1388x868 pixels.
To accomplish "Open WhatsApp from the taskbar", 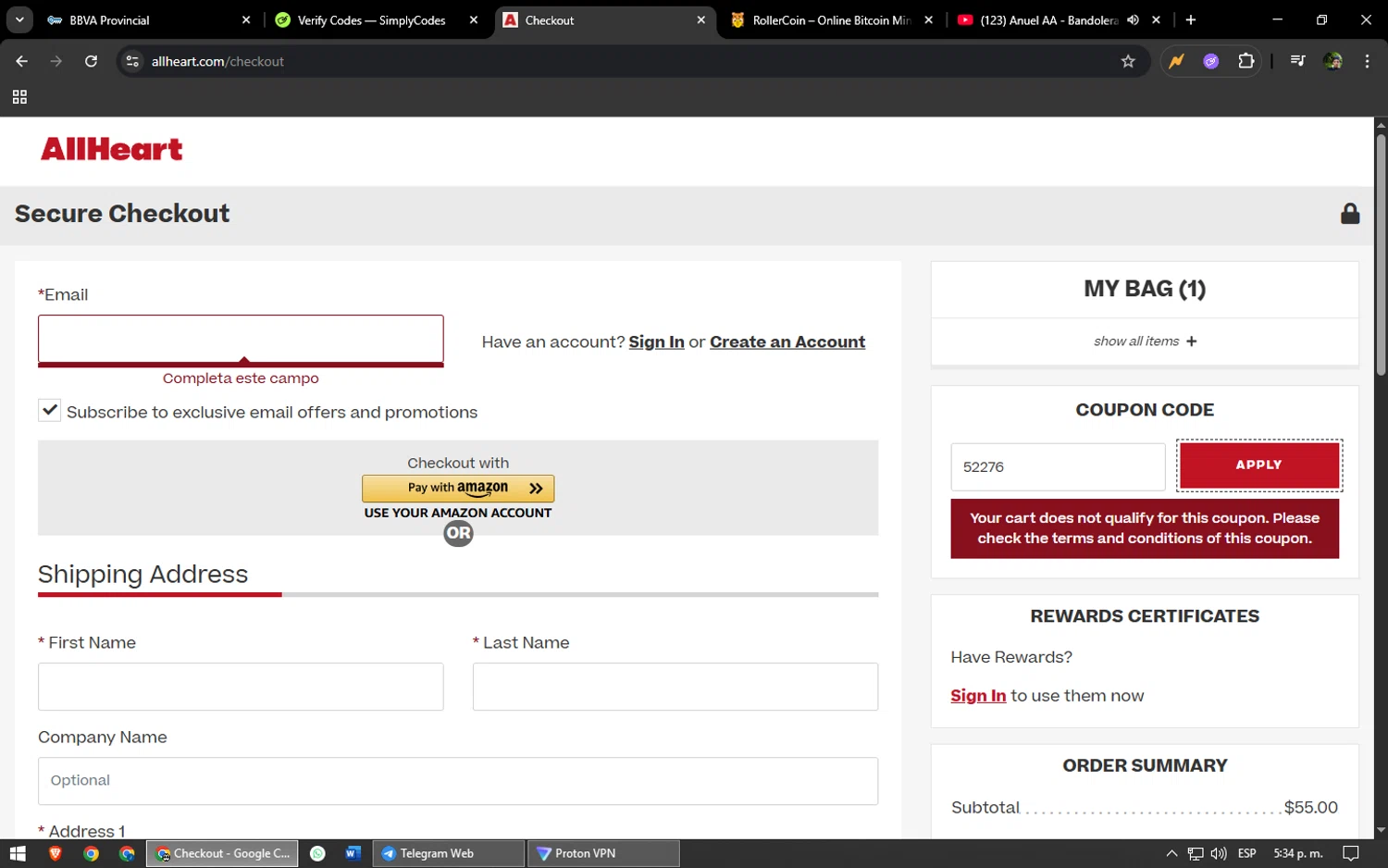I will tap(317, 853).
